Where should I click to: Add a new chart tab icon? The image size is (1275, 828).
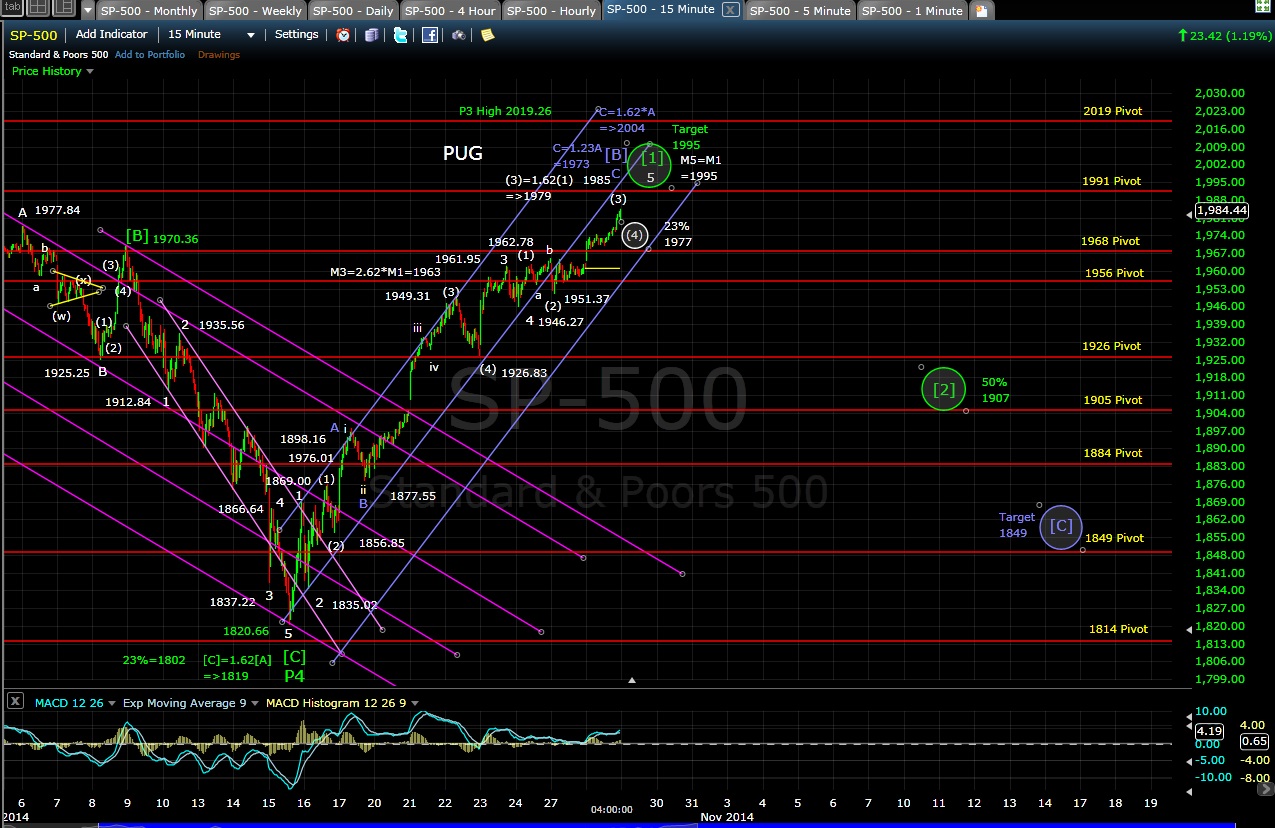tap(981, 11)
